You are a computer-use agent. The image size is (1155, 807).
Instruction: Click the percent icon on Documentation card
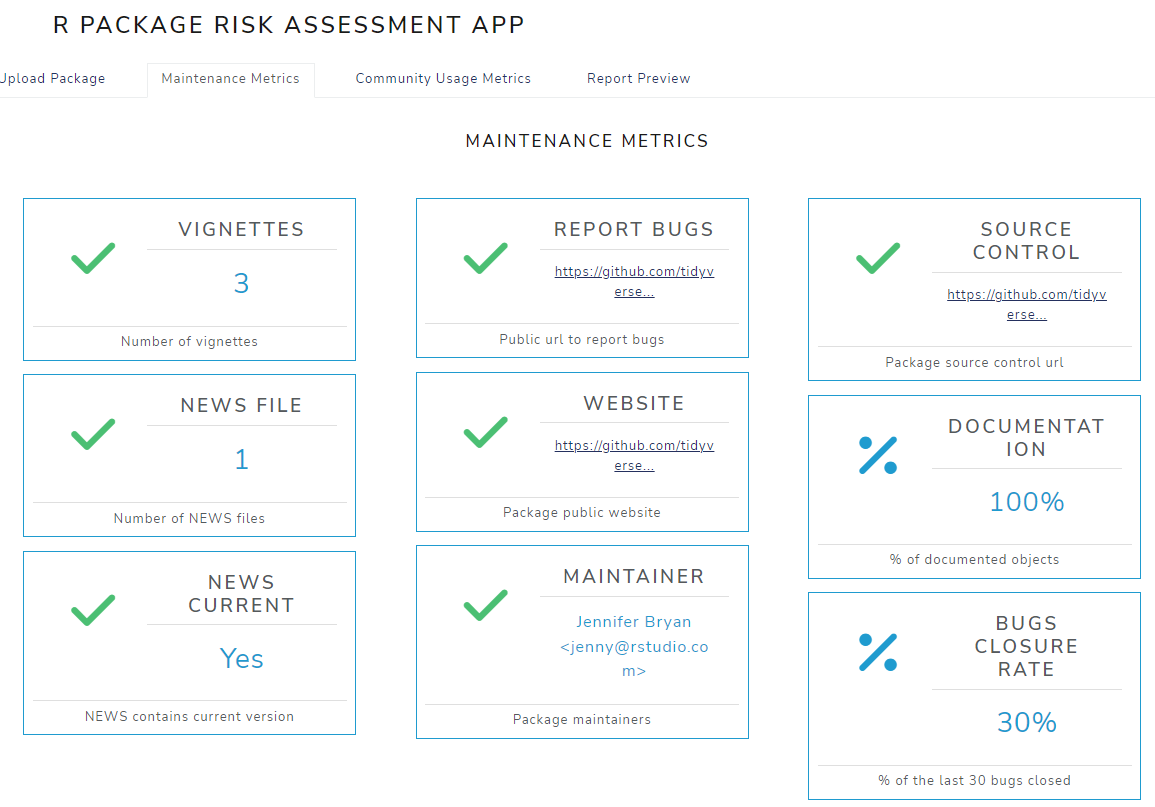(x=878, y=455)
